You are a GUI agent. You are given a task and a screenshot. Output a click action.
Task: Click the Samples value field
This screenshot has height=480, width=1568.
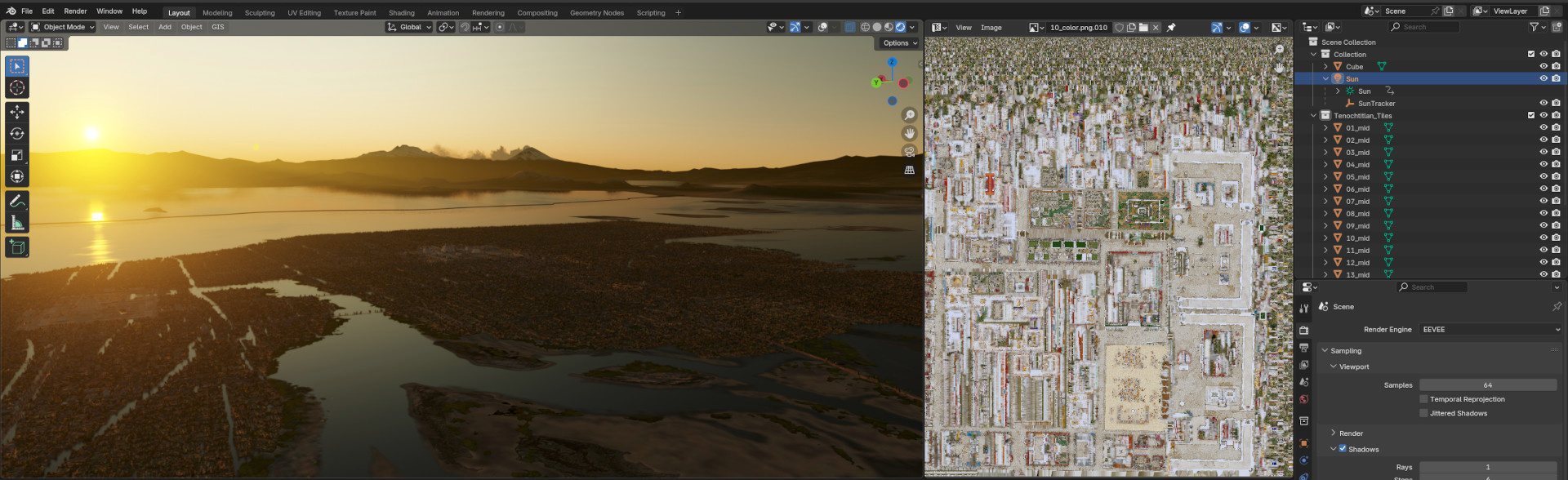click(1487, 385)
